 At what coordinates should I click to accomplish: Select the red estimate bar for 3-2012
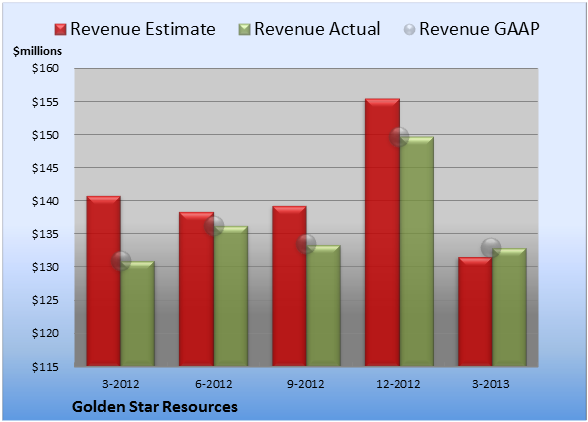coord(104,281)
